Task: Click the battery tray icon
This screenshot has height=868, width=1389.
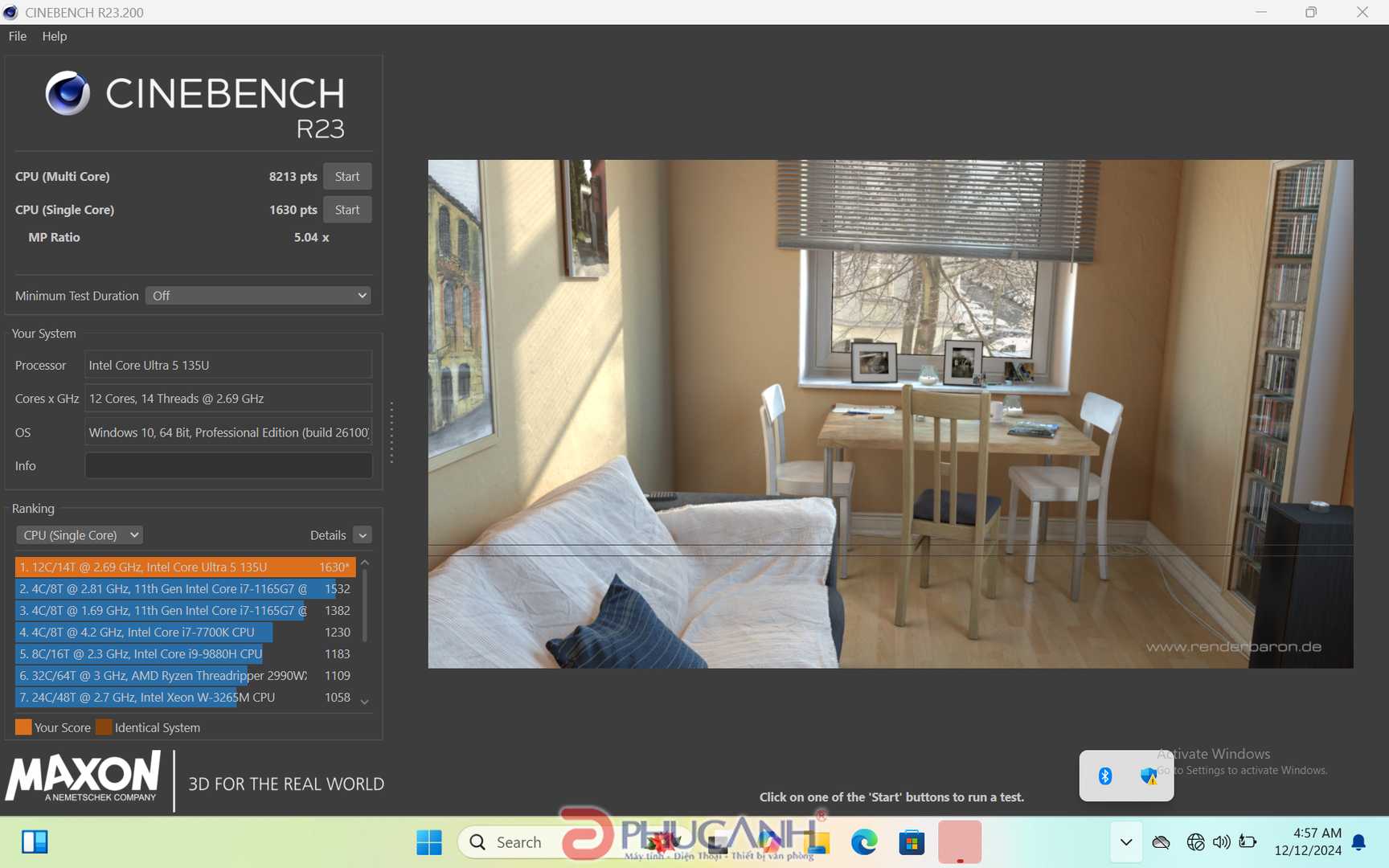Action: (x=1248, y=842)
